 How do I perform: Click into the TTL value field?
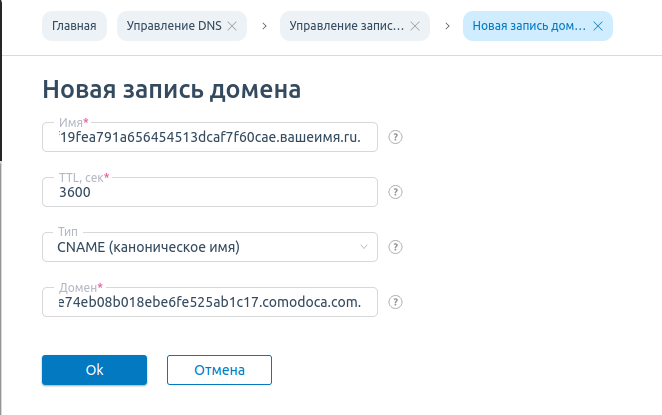210,192
